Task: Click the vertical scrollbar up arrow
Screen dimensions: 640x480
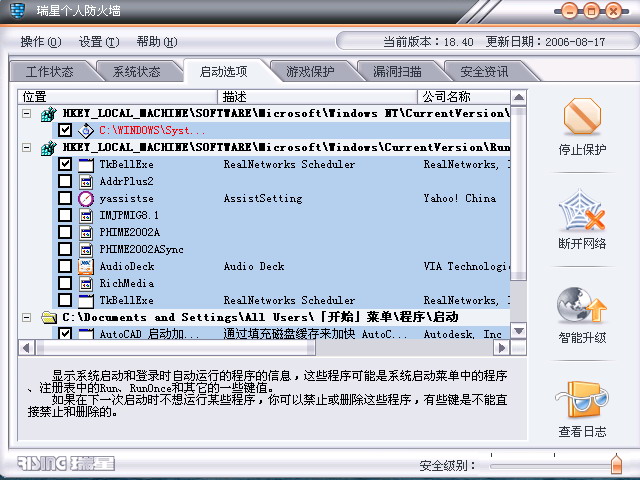Action: [519, 98]
